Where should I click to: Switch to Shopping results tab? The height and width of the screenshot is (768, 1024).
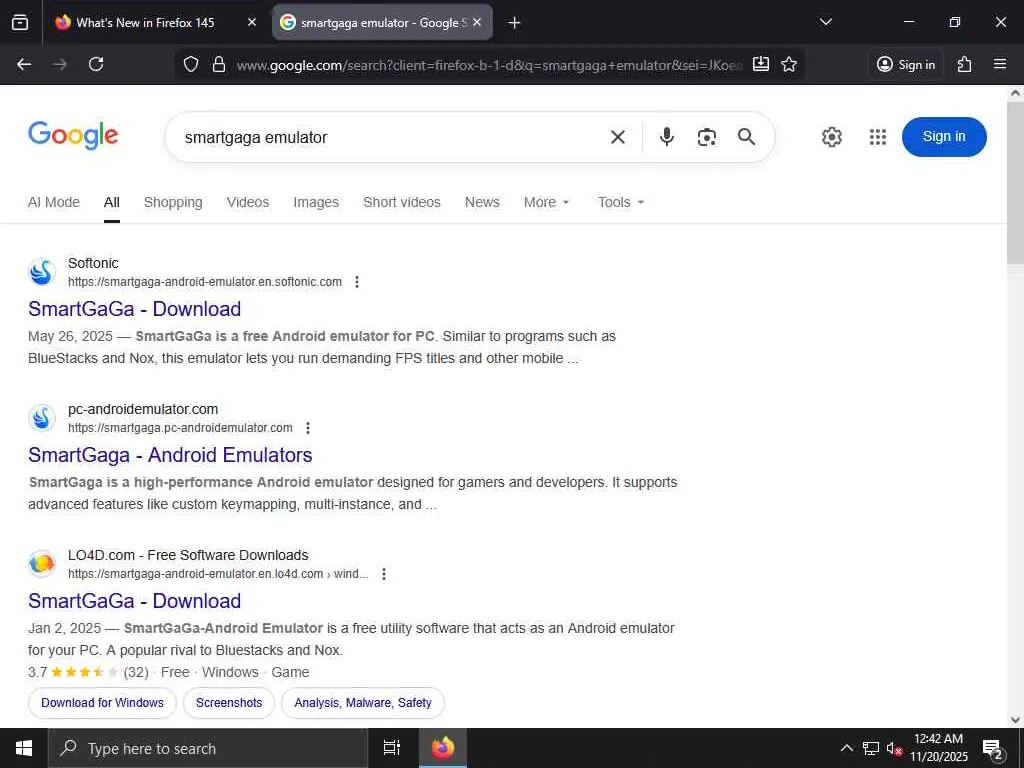(x=173, y=202)
